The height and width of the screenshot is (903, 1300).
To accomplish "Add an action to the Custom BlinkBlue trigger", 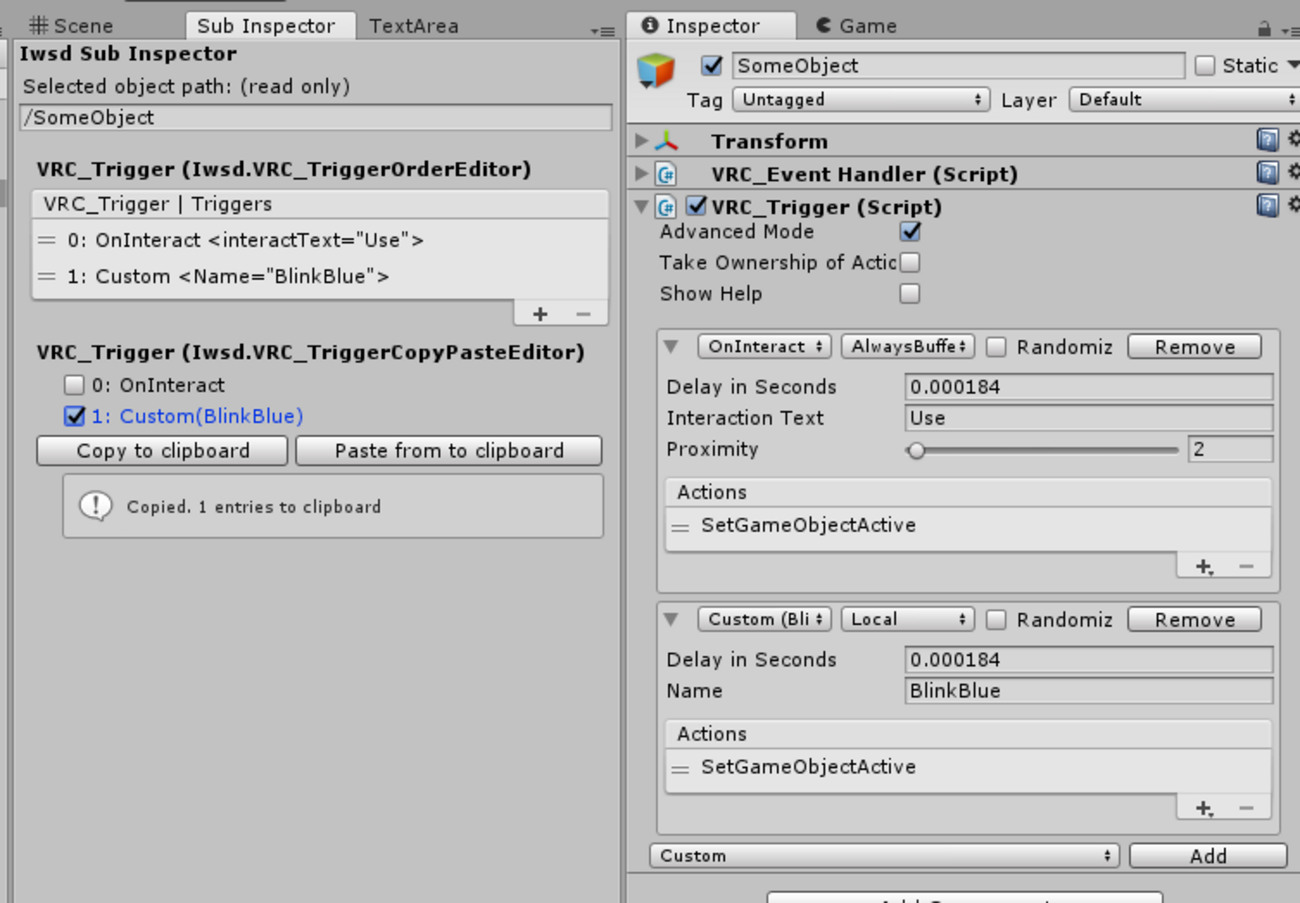I will point(1204,808).
